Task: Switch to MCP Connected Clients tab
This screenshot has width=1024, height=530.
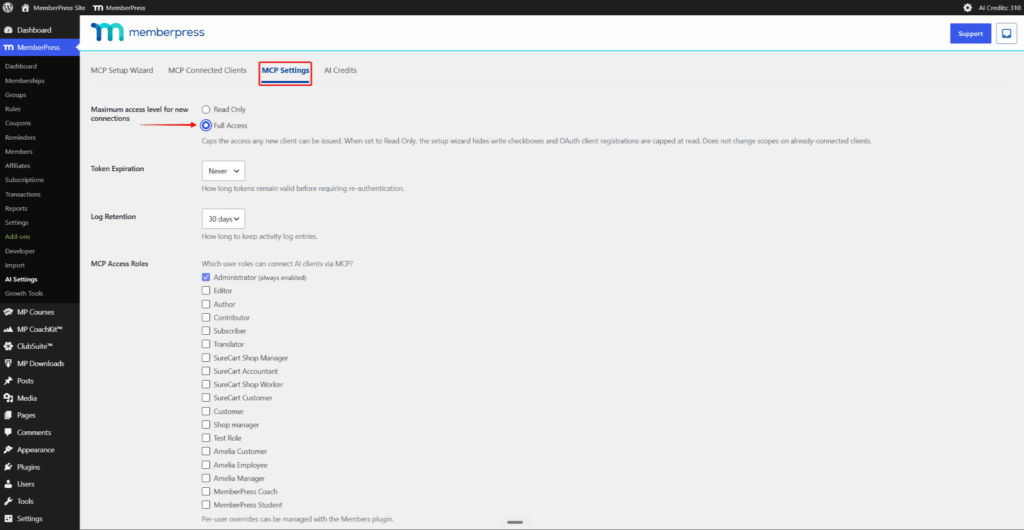Action: click(x=208, y=70)
